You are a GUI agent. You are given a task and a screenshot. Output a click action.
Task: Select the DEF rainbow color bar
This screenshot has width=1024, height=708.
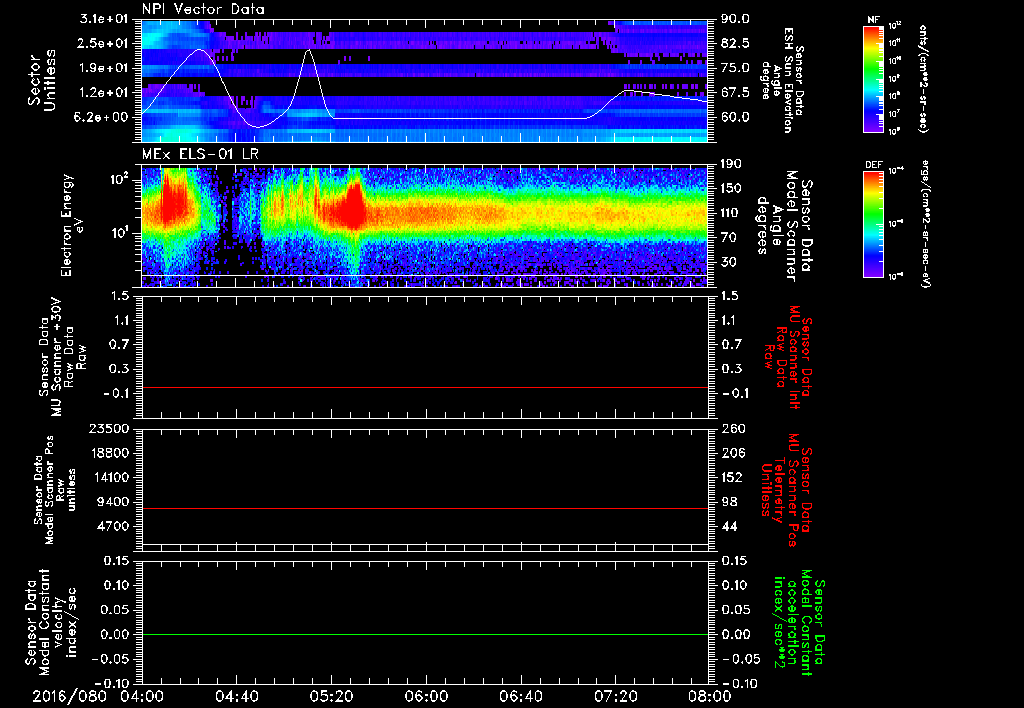pos(873,224)
